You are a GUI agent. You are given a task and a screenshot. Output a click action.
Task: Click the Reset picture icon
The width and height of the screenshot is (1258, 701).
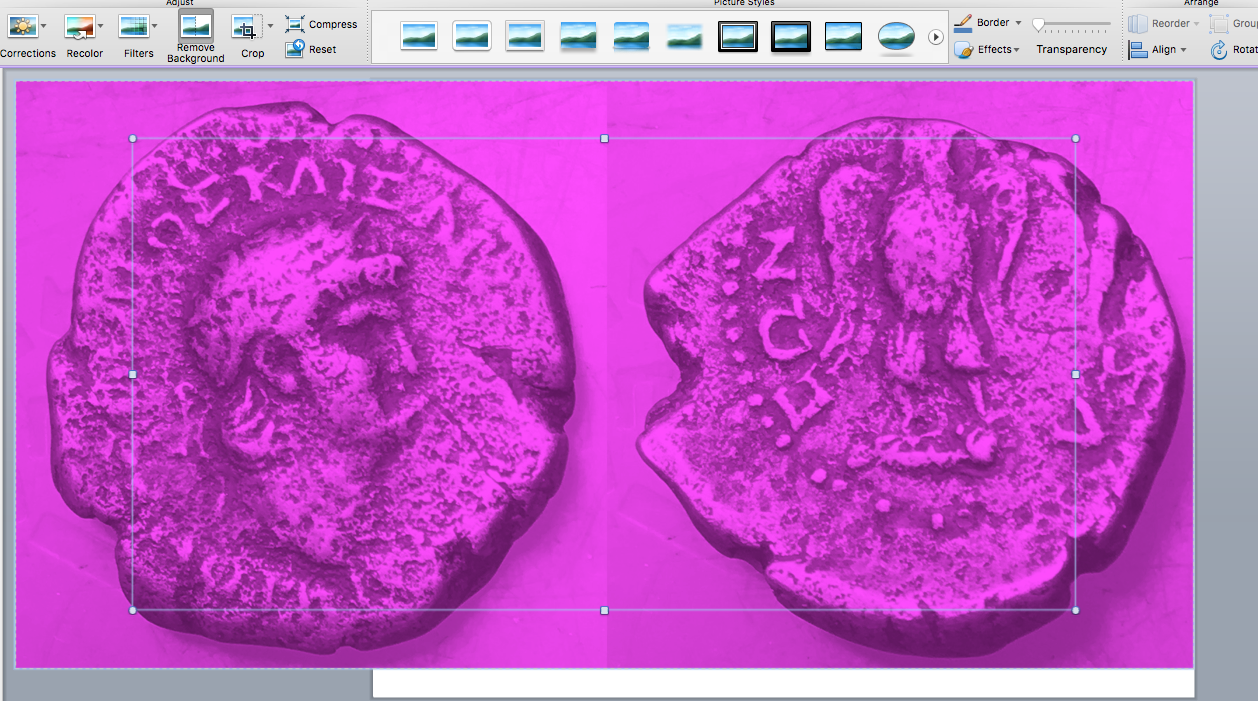[x=294, y=49]
